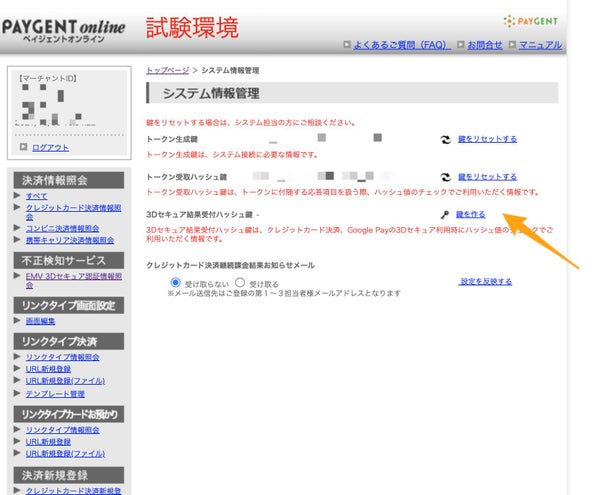Open すべて under 決済情報照会
This screenshot has width=600, height=495.
pos(36,196)
